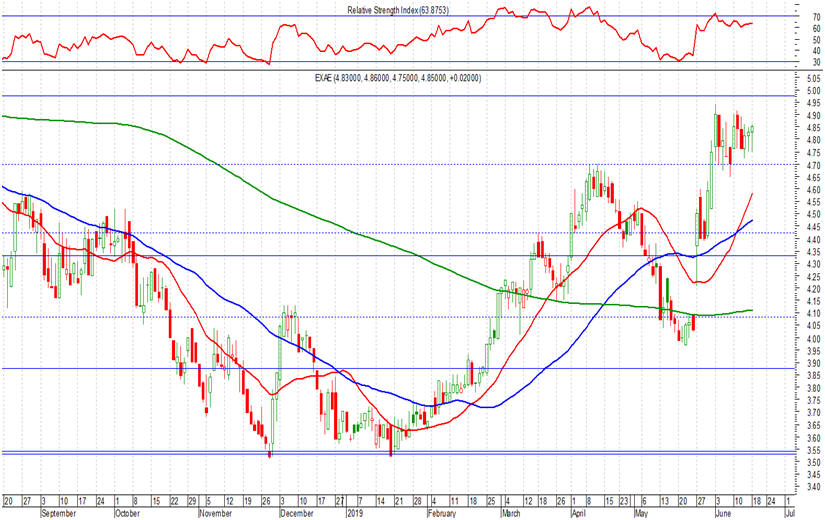The image size is (825, 520).
Task: Select the February month label
Action: pyautogui.click(x=442, y=513)
